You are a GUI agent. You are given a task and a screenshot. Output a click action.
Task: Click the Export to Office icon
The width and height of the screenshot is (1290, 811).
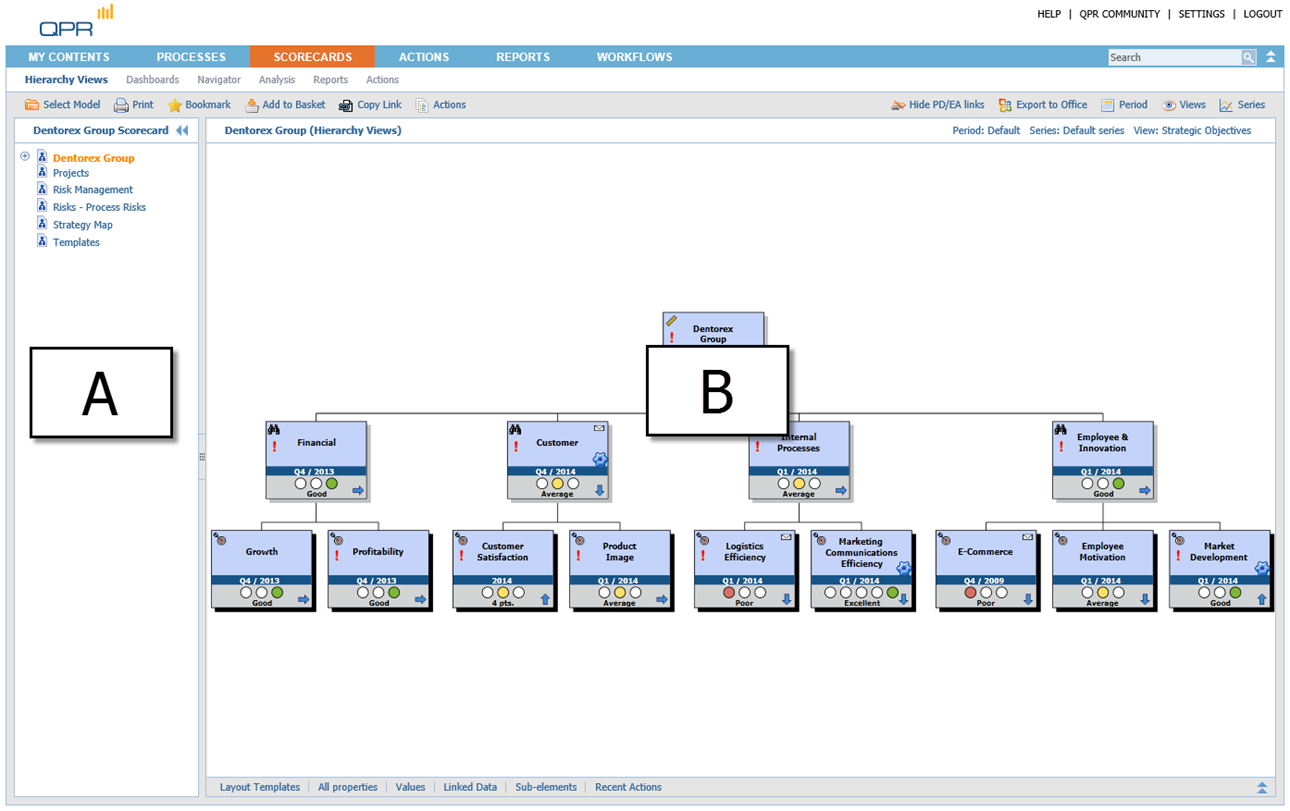[x=1005, y=105]
